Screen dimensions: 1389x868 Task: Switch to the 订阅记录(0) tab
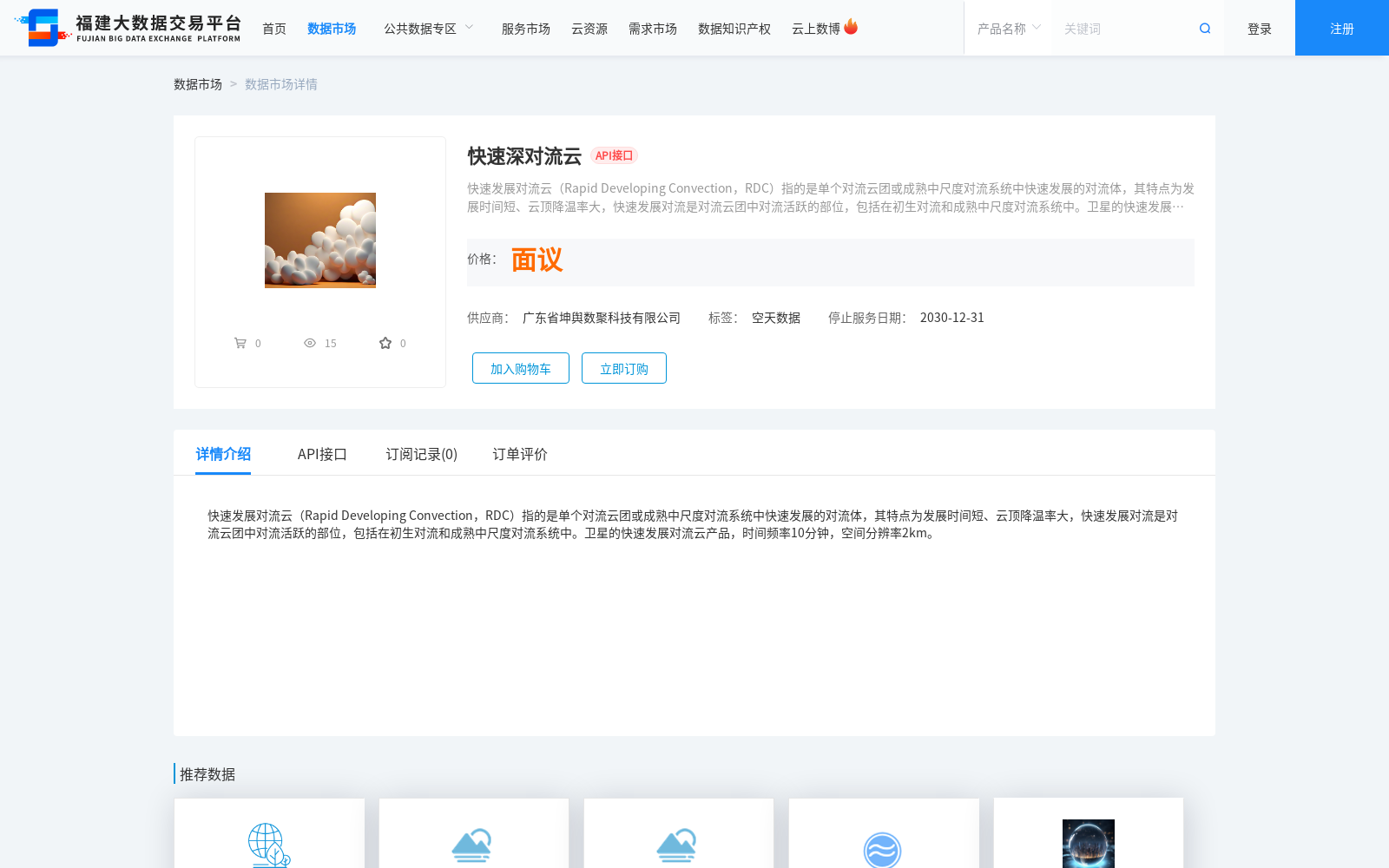[x=422, y=454]
